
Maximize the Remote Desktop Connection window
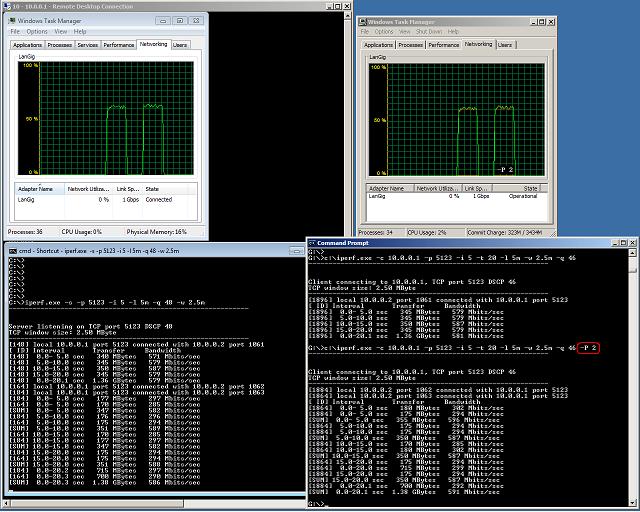[x=338, y=7]
